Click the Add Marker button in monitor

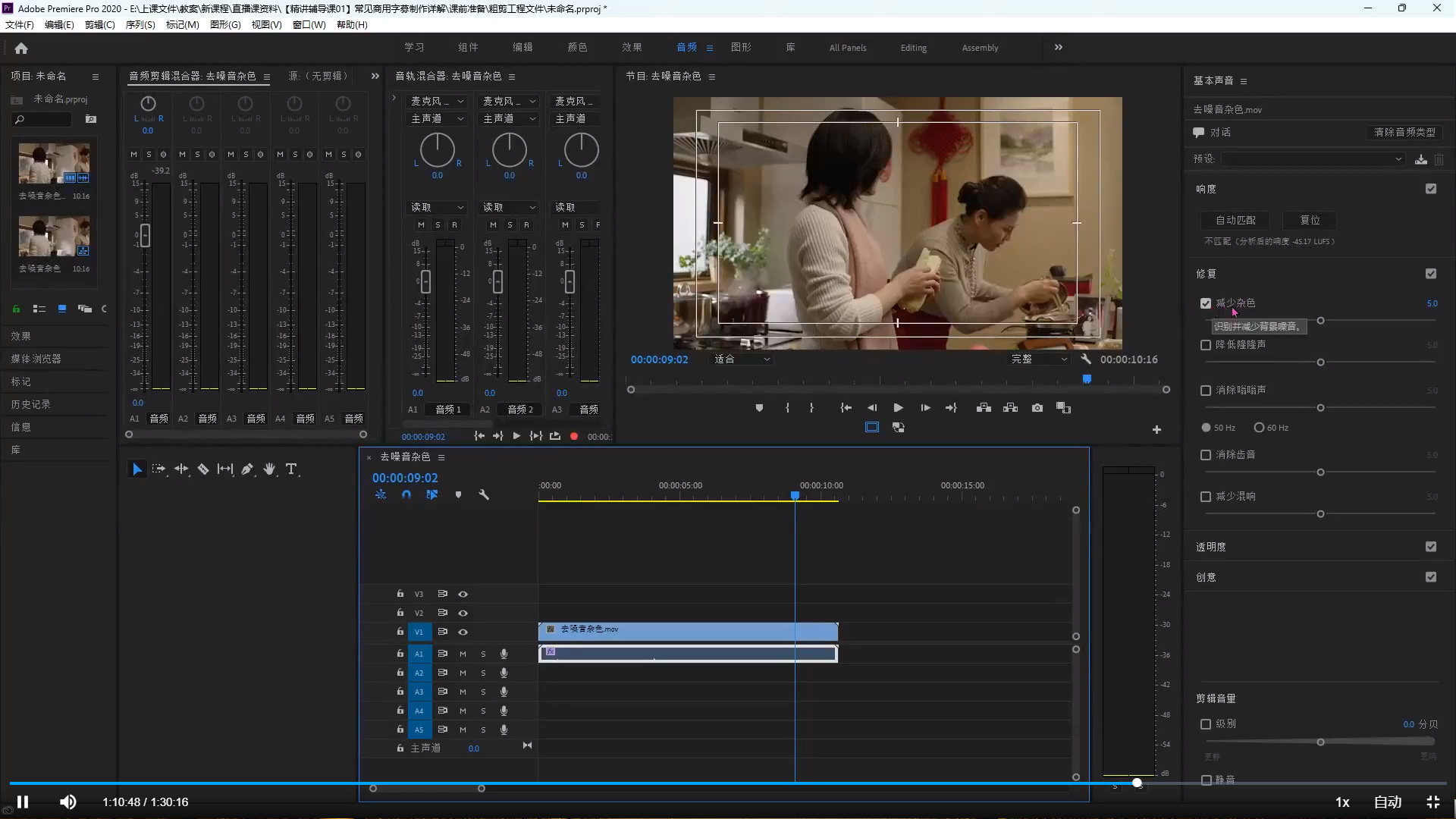[x=759, y=408]
